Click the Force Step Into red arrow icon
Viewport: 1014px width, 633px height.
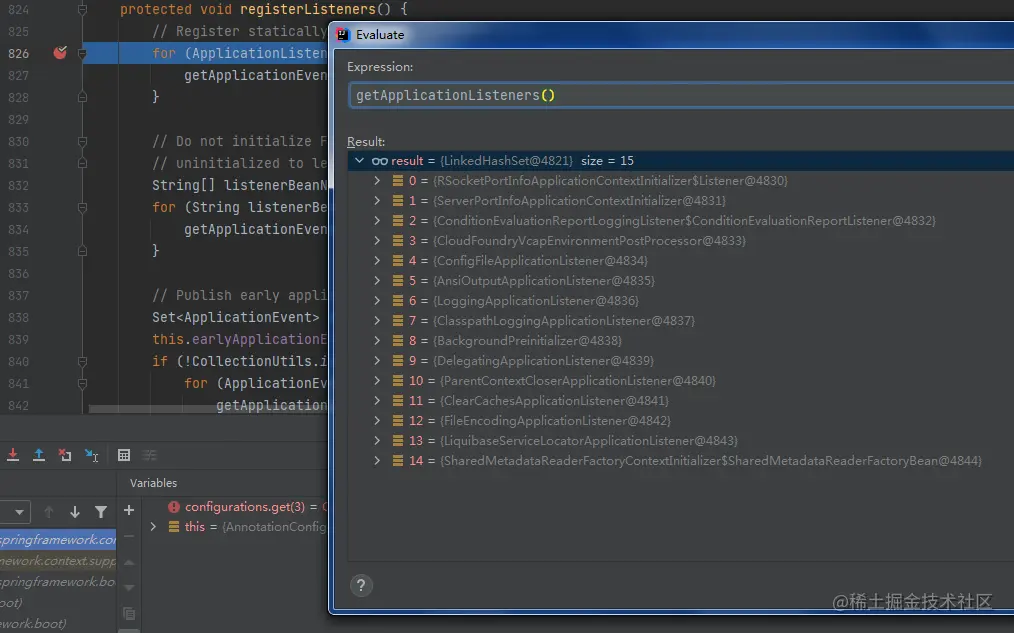[12, 455]
